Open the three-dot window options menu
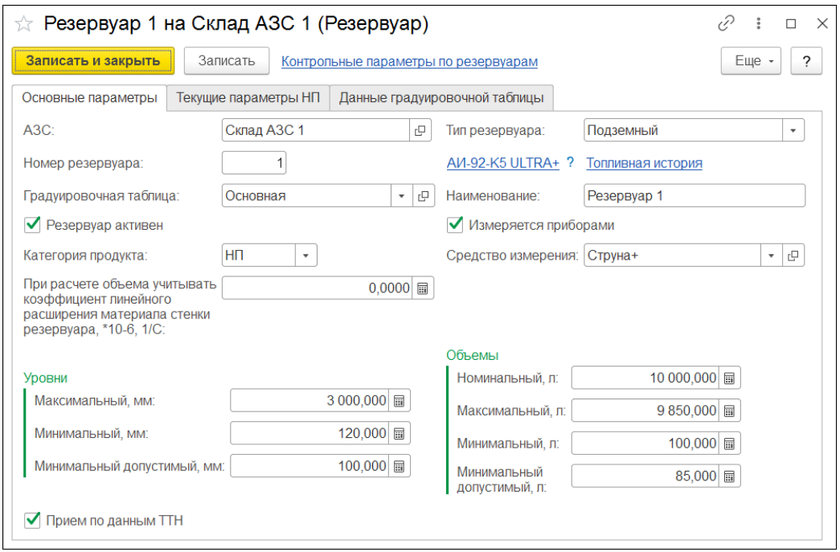Screen dimensions: 840x552 [x=759, y=23]
